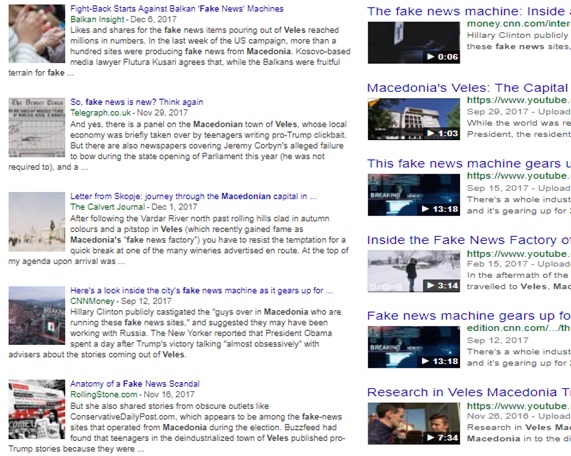Screen dimensions: 571x456
Task: Open 'Anatomy of a Fake News Scandal' headline
Action: (x=135, y=384)
